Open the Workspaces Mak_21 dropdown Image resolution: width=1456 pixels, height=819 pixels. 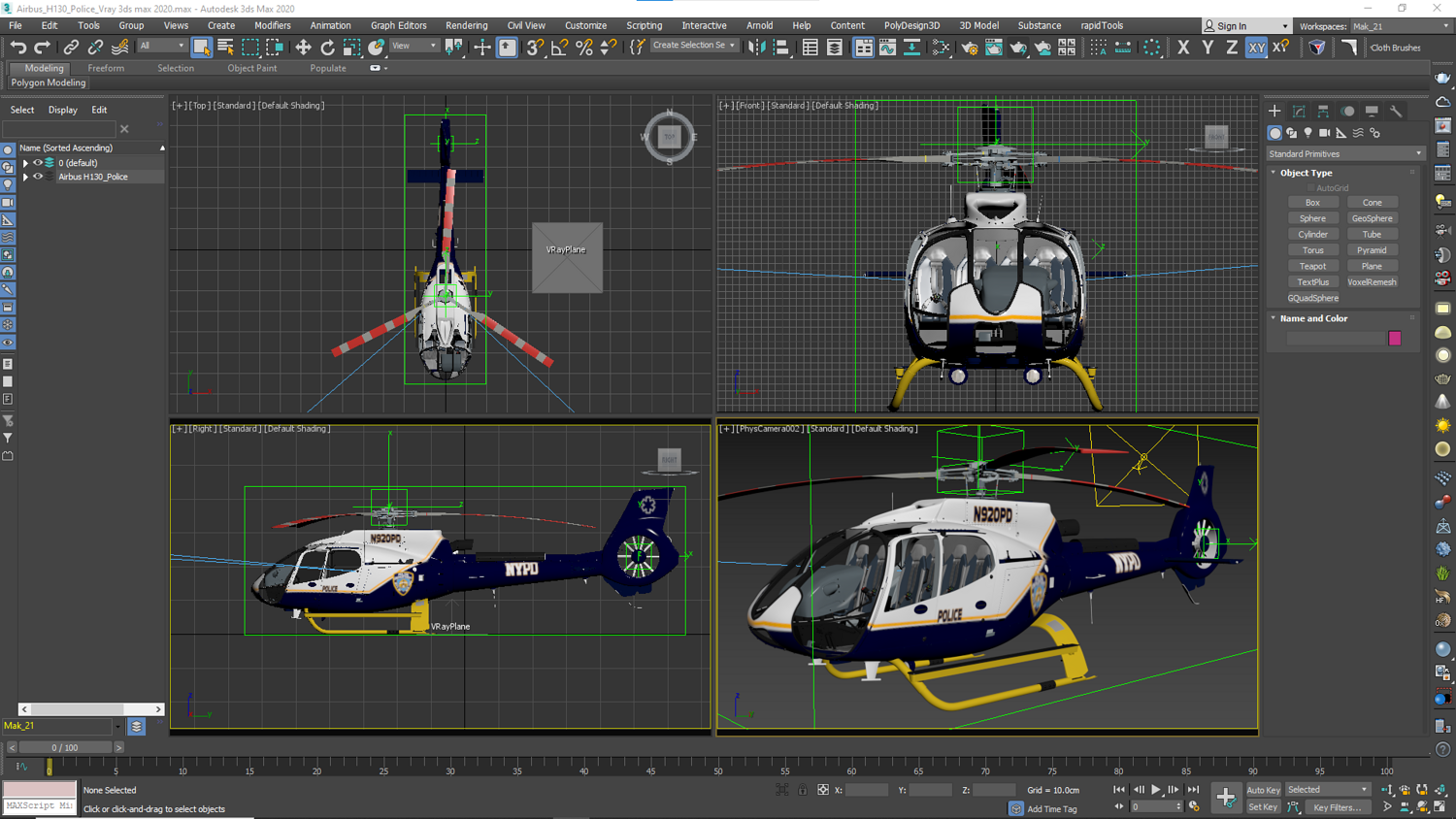[1401, 26]
